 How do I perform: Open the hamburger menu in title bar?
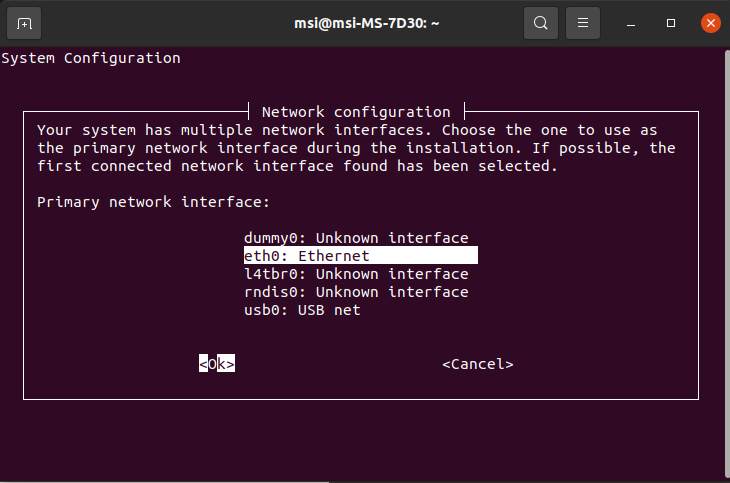click(582, 23)
